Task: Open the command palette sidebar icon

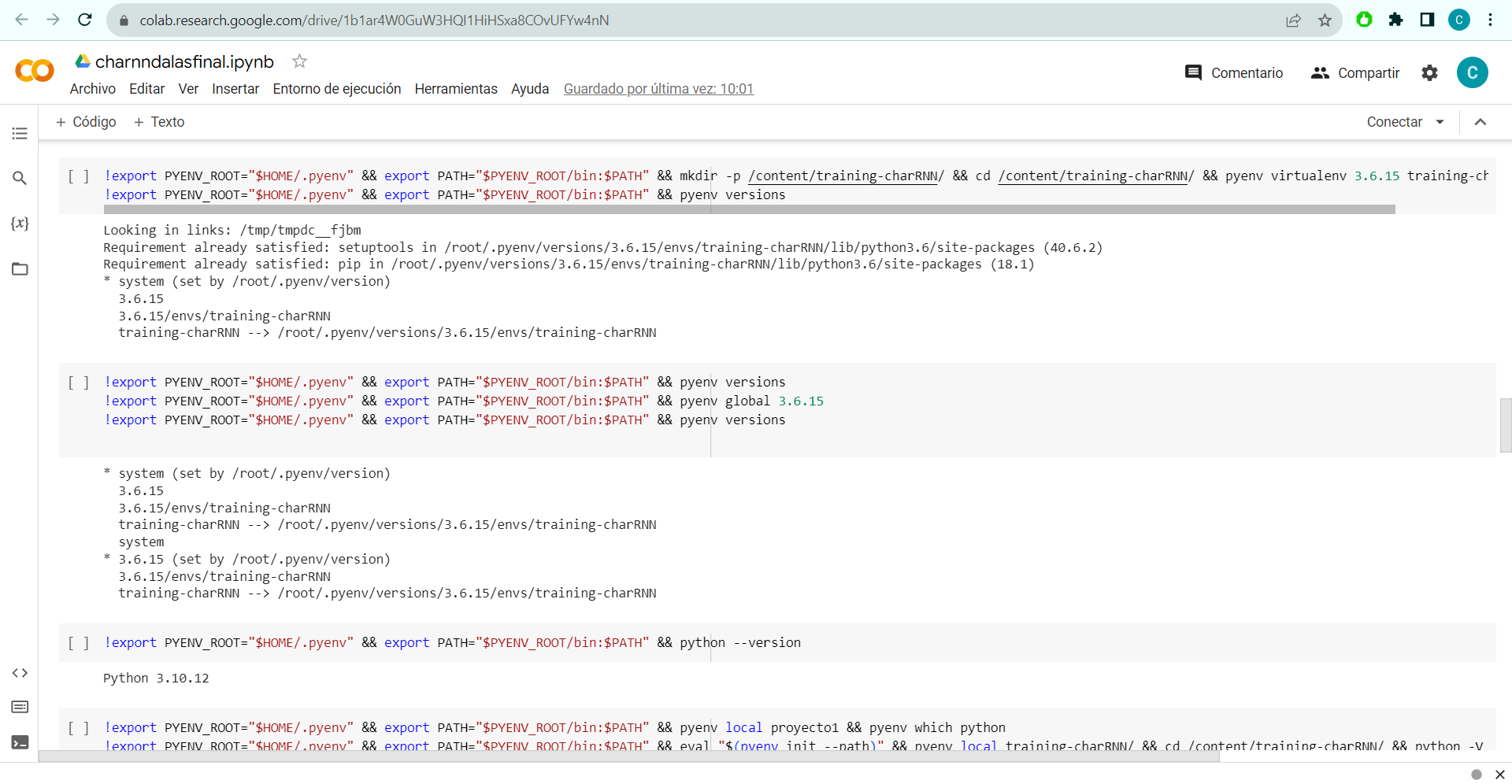Action: click(20, 707)
